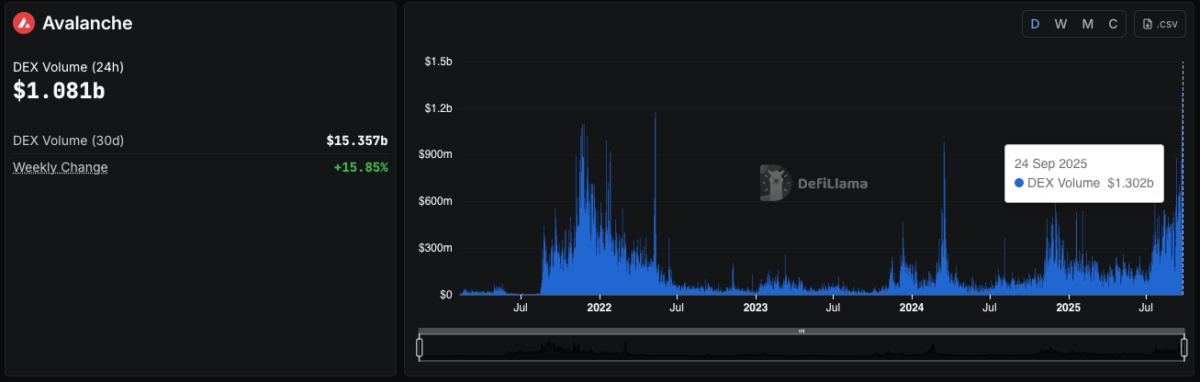Click the +15.85% weekly change value
The height and width of the screenshot is (382, 1200).
361,167
